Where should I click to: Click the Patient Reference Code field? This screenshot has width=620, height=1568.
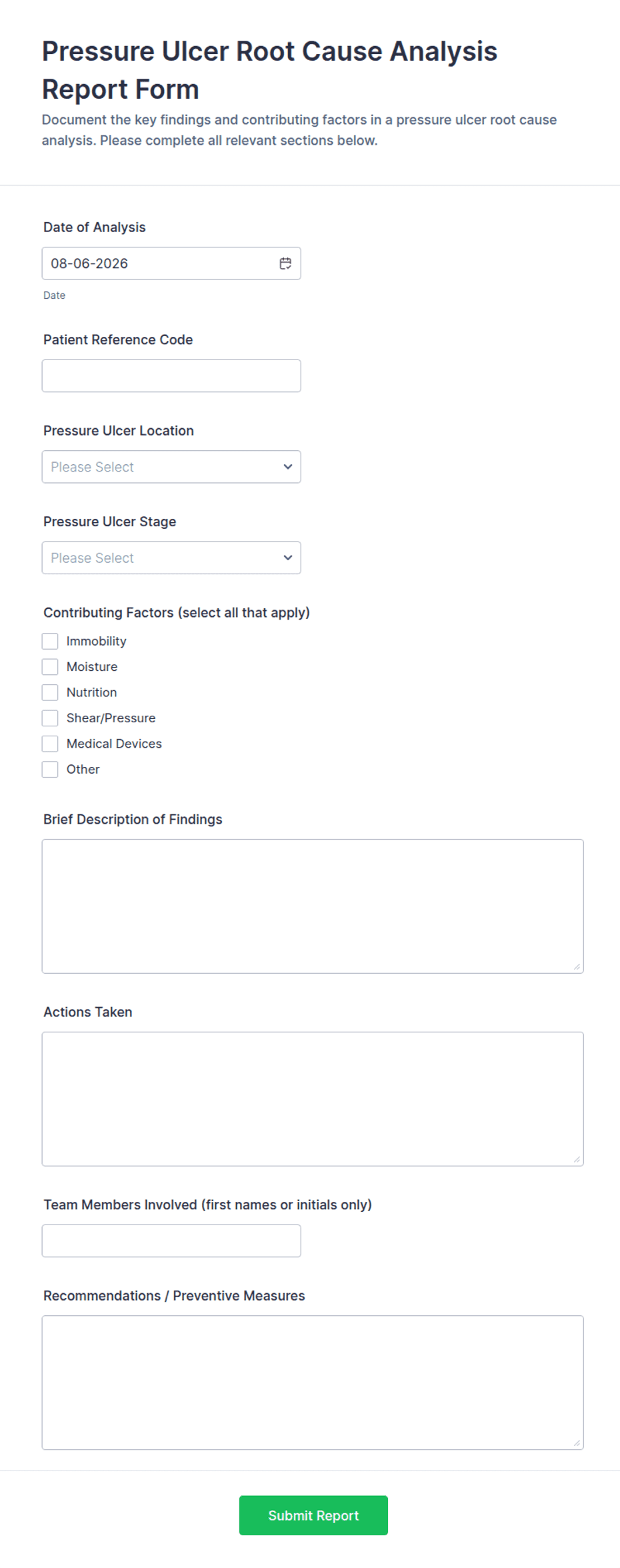pyautogui.click(x=171, y=376)
